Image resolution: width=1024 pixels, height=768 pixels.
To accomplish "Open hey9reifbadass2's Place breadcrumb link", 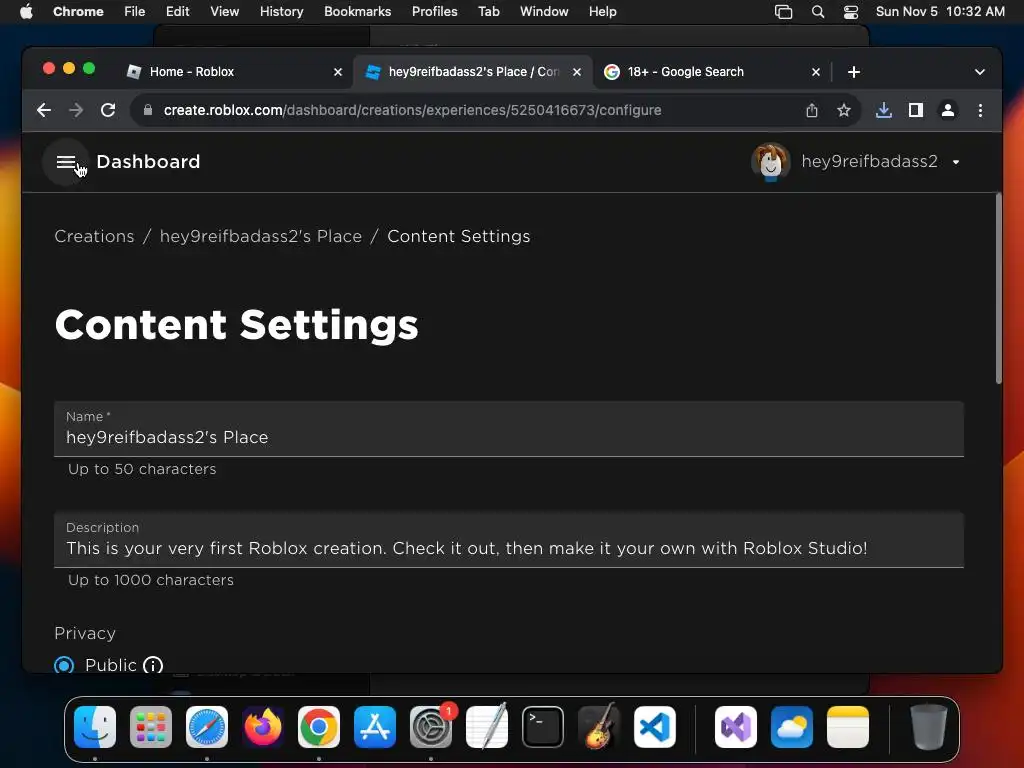I will coord(261,236).
